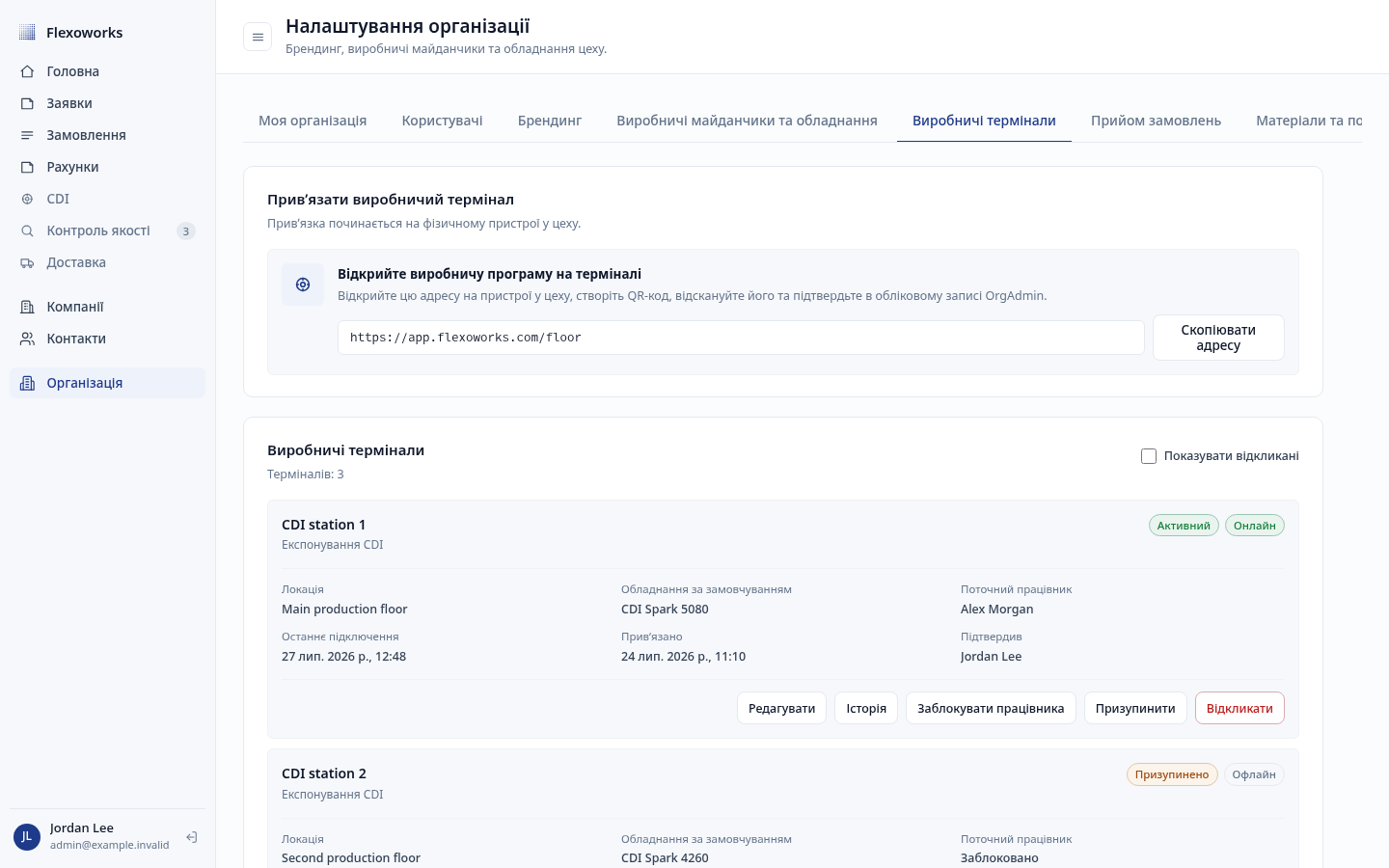The width and height of the screenshot is (1389, 868).
Task: Click the JL user avatar
Action: (27, 837)
